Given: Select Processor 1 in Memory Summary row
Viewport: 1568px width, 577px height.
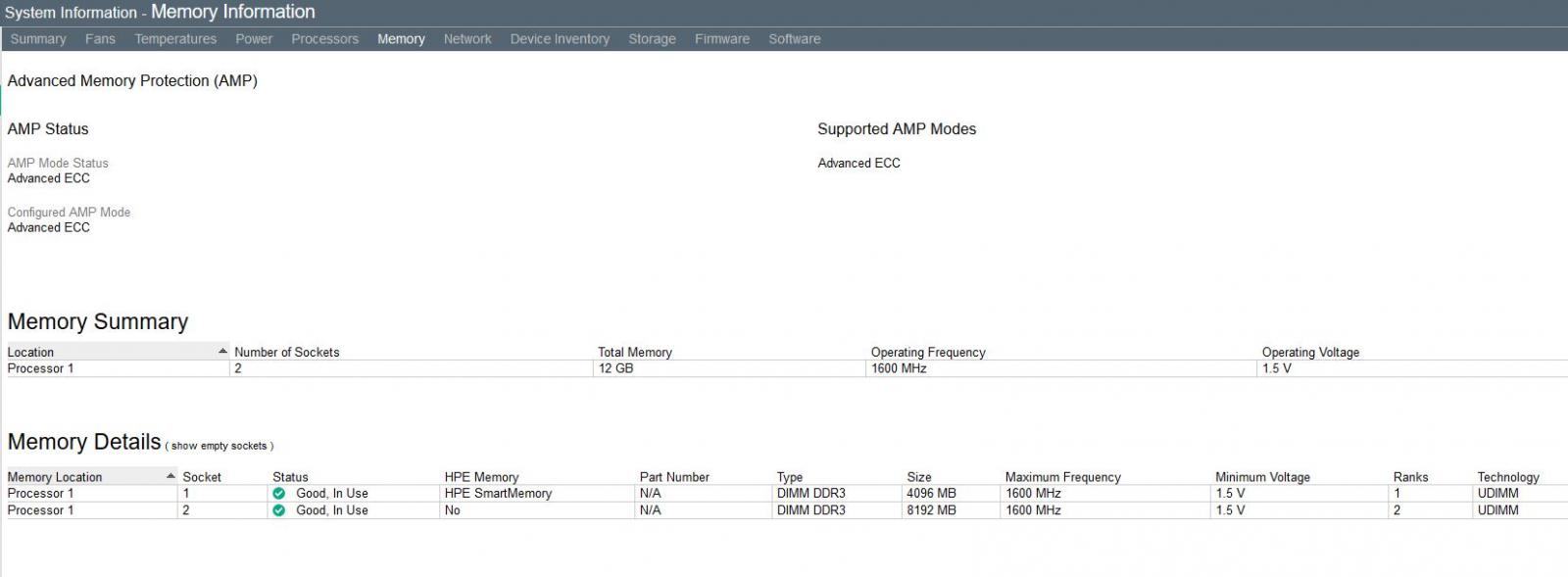Looking at the screenshot, I should tap(40, 368).
